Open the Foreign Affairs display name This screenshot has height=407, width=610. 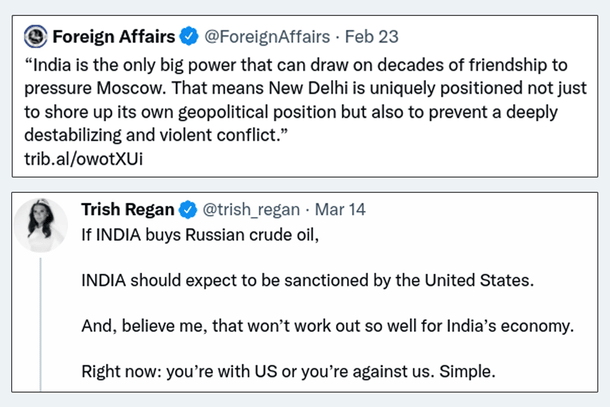click(114, 37)
